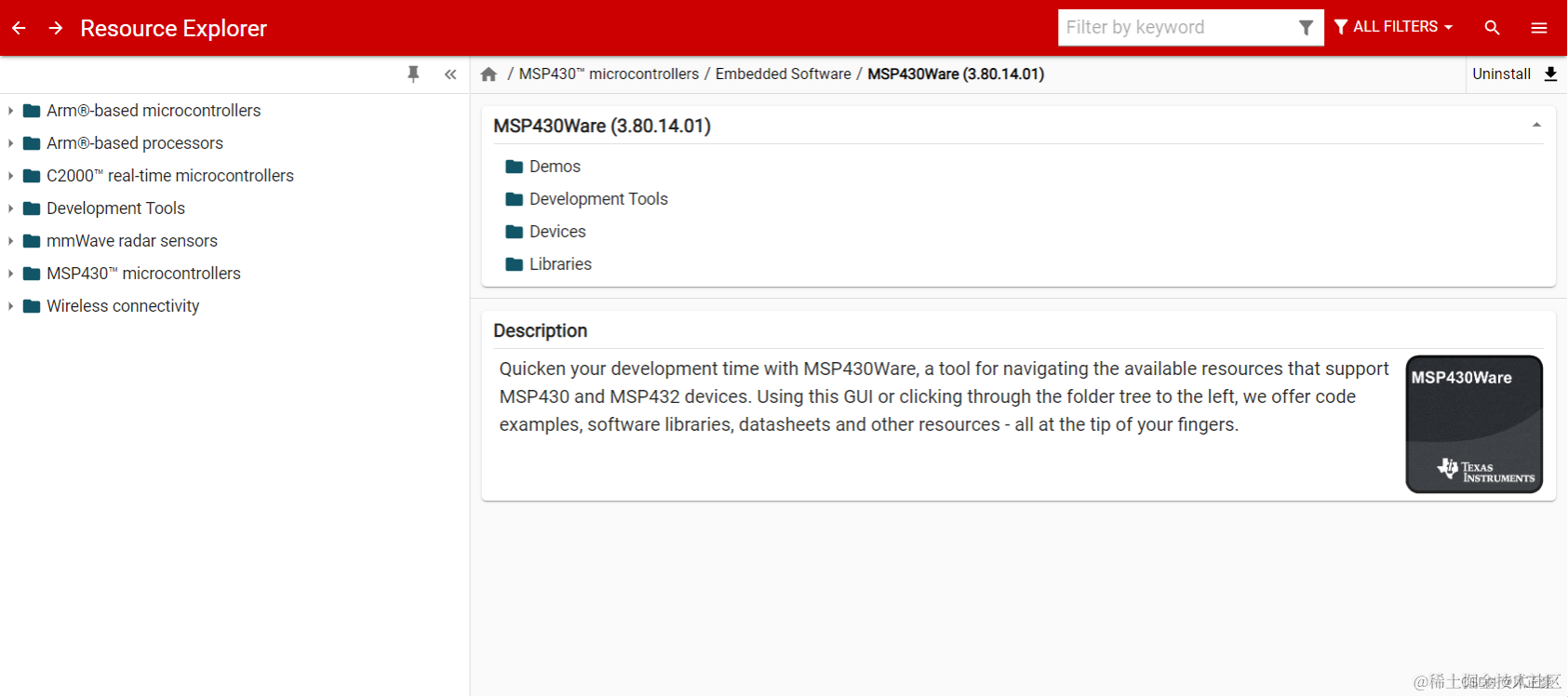The height and width of the screenshot is (697, 1568).
Task: Click the Demos folder icon
Action: pos(515,167)
